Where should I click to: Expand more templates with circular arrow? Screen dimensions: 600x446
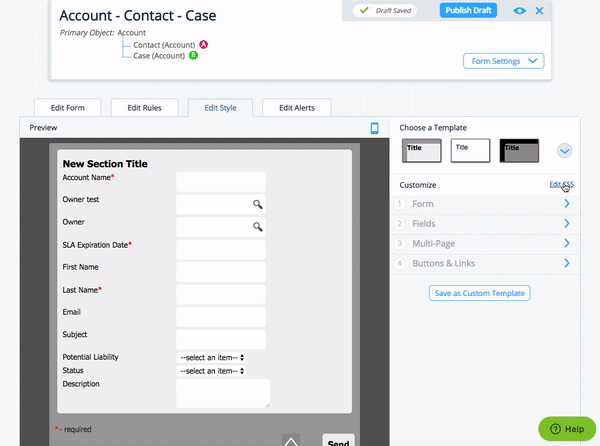(564, 151)
